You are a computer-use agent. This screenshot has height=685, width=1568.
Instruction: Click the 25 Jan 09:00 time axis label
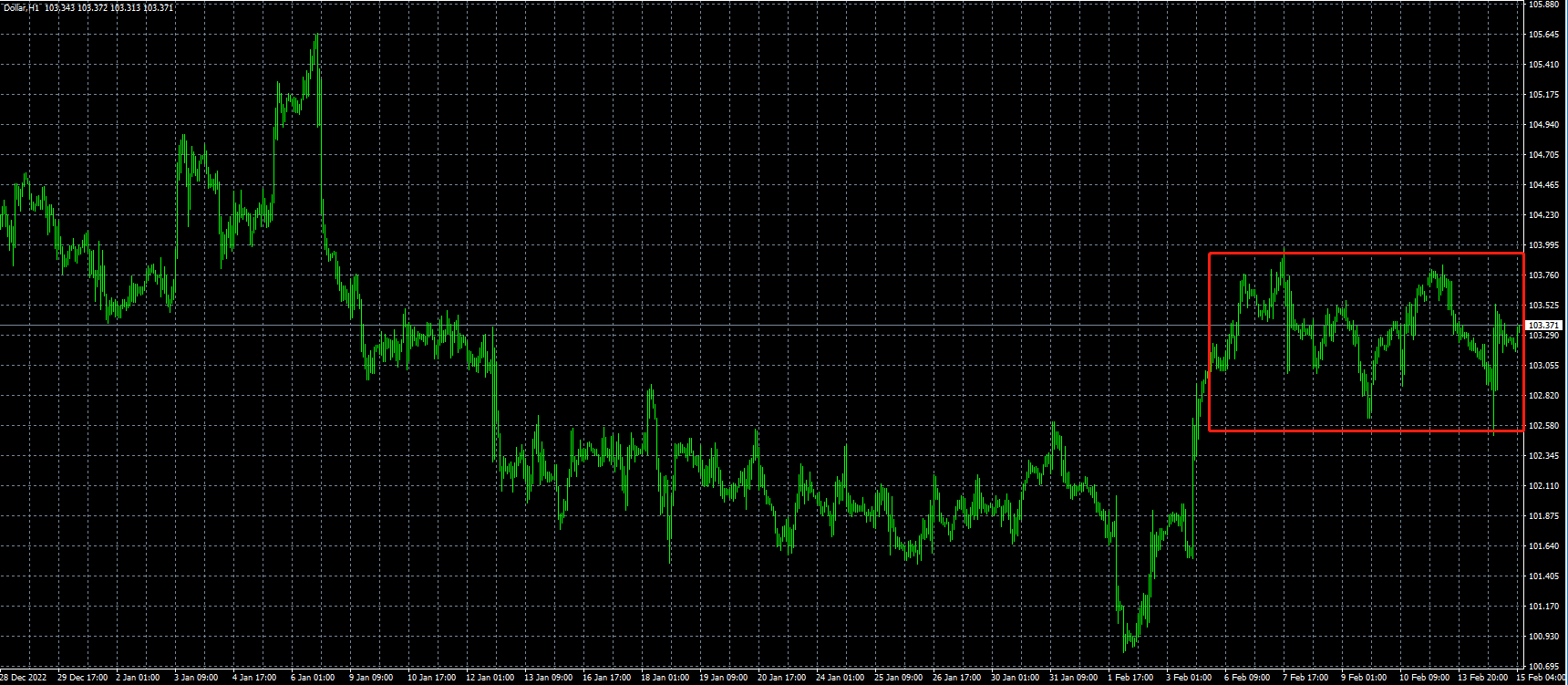[x=898, y=678]
